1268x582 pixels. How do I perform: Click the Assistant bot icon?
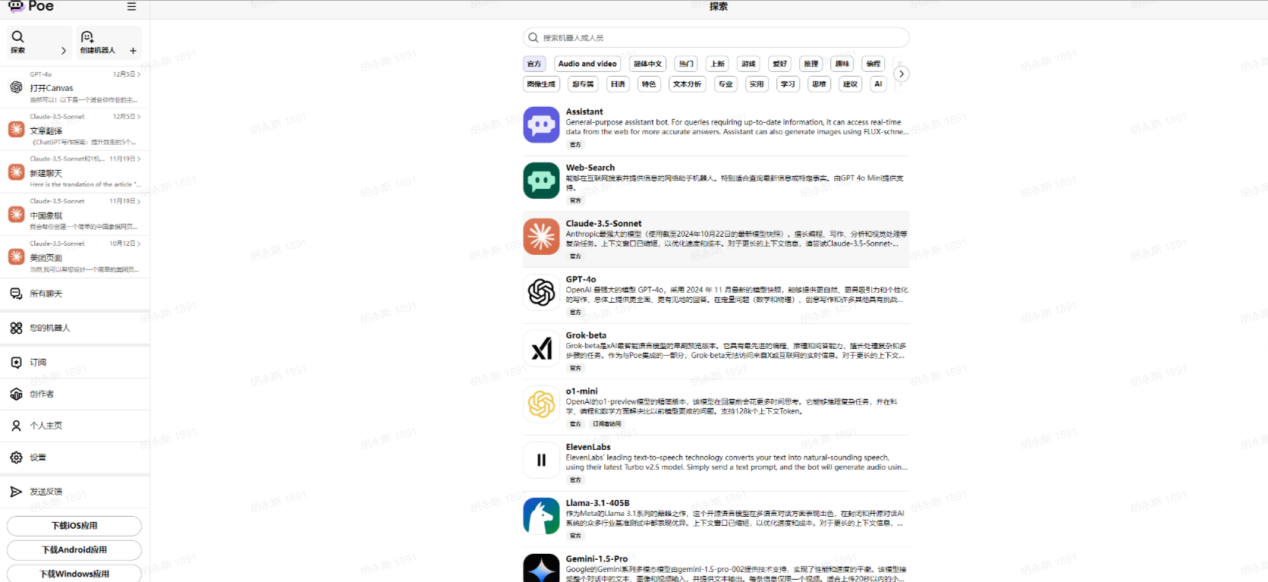(x=541, y=125)
